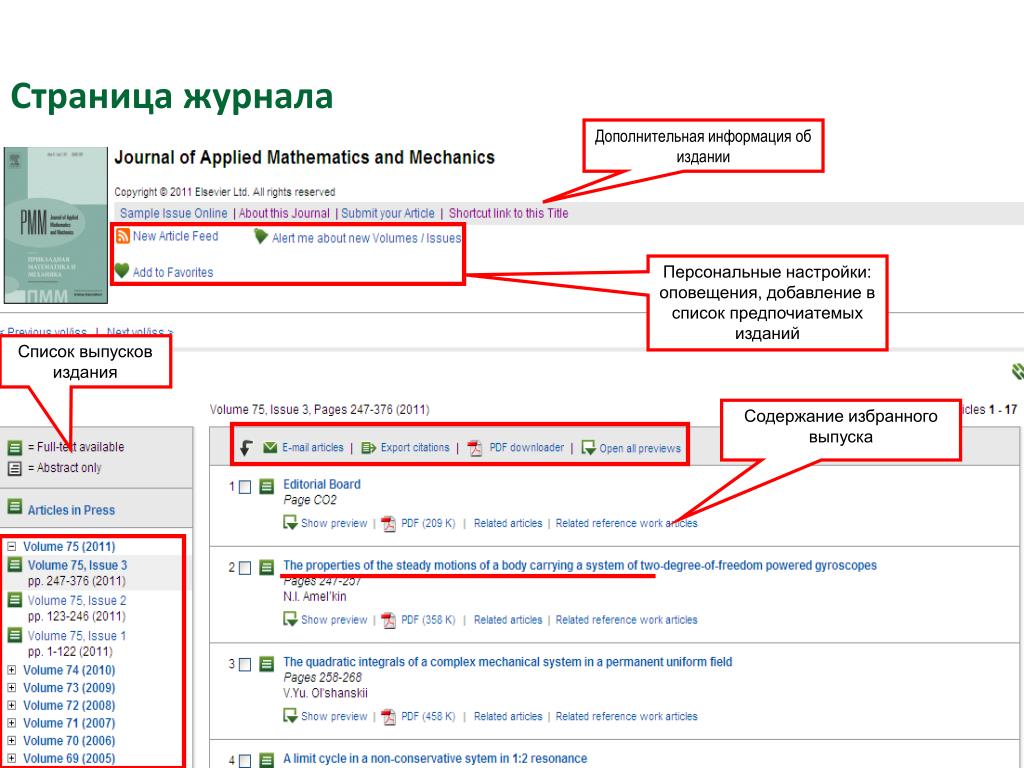Viewport: 1024px width, 768px height.
Task: Click the PDF downloader icon in toolbar
Action: coord(475,448)
